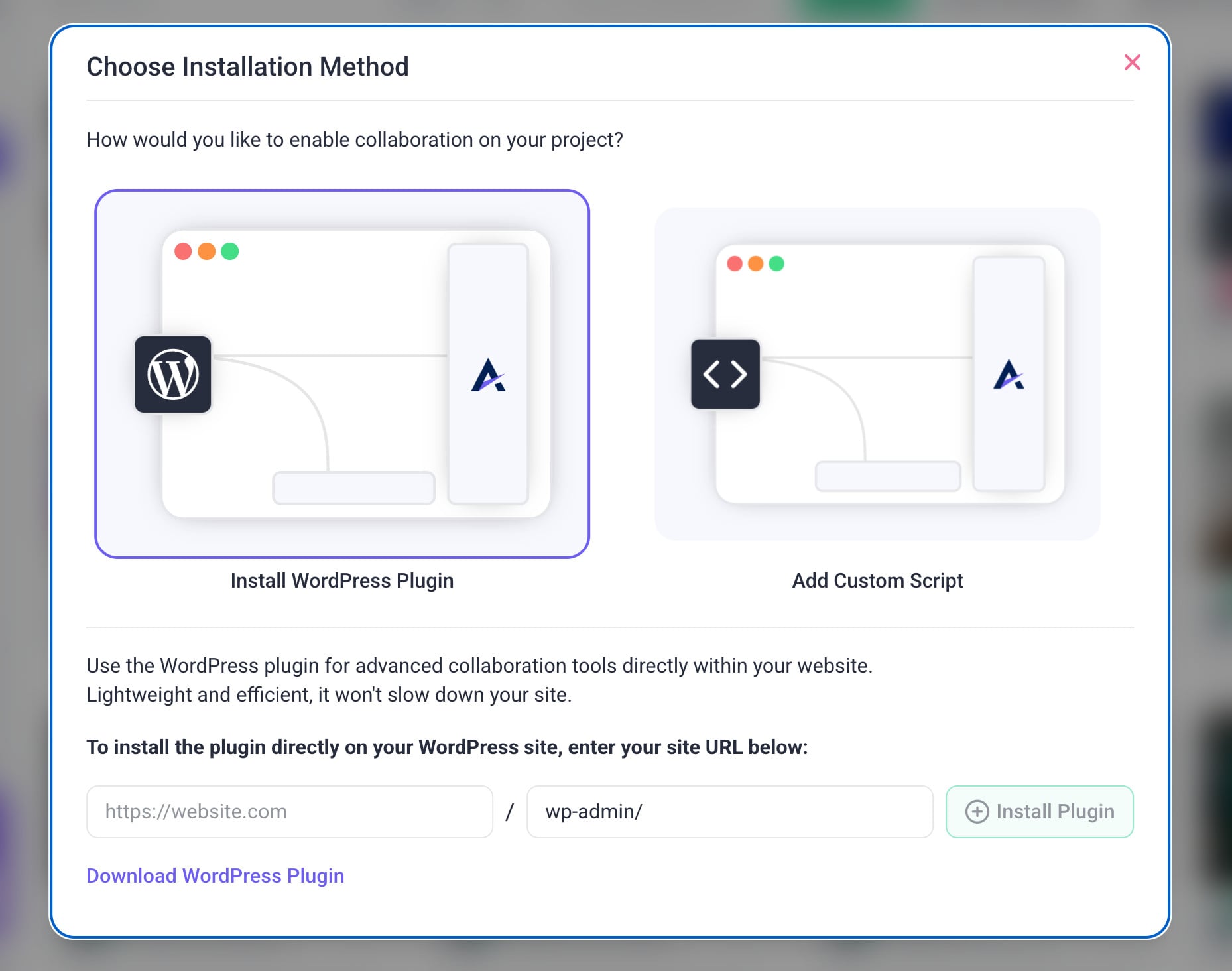1232x971 pixels.
Task: Open the Download WordPress Plugin link
Action: pyautogui.click(x=216, y=876)
